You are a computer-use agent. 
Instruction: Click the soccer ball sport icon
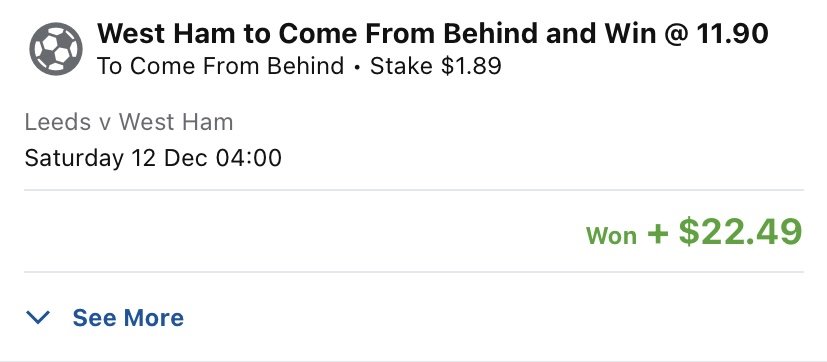click(x=56, y=49)
